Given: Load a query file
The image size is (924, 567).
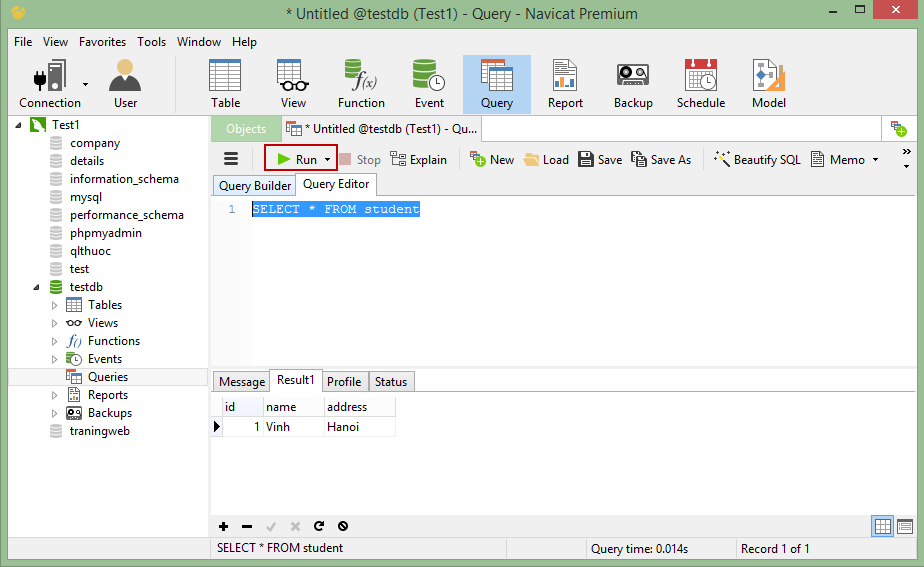Looking at the screenshot, I should (x=546, y=160).
